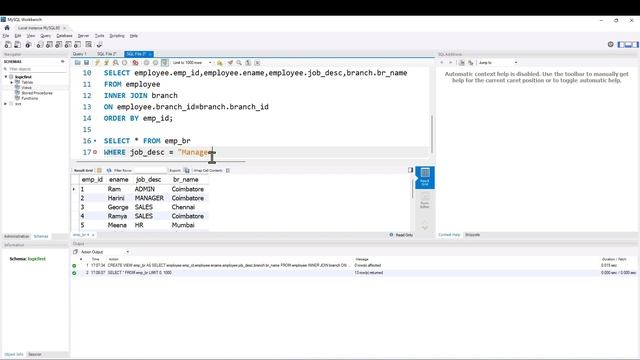Click the search table data icon

pos(89,44)
